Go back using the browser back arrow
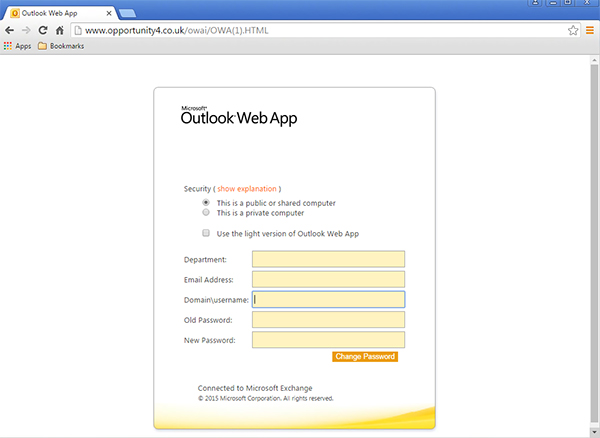Image resolution: width=600 pixels, height=438 pixels. [10, 30]
